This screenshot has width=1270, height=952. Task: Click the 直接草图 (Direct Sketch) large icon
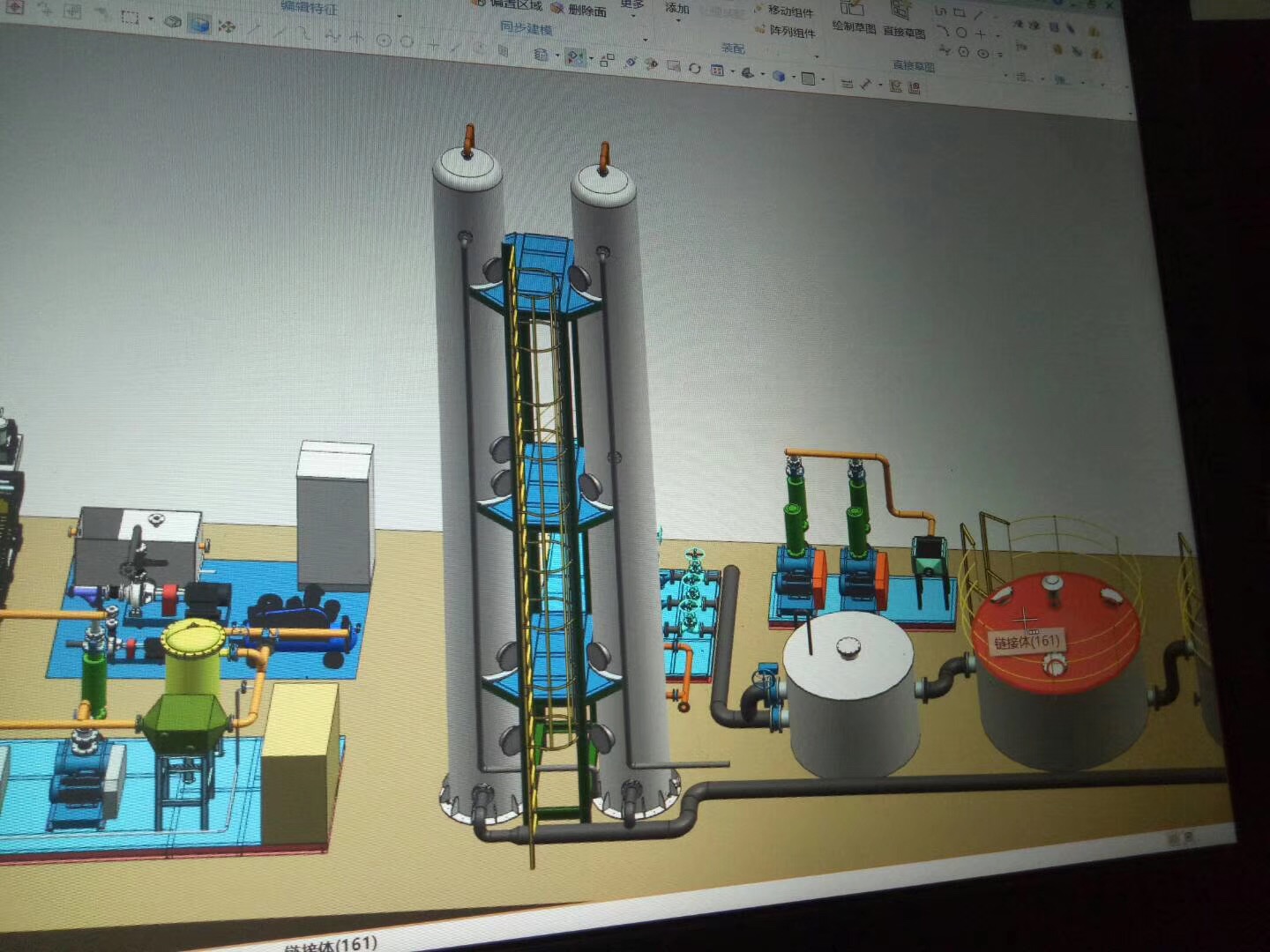[x=901, y=12]
